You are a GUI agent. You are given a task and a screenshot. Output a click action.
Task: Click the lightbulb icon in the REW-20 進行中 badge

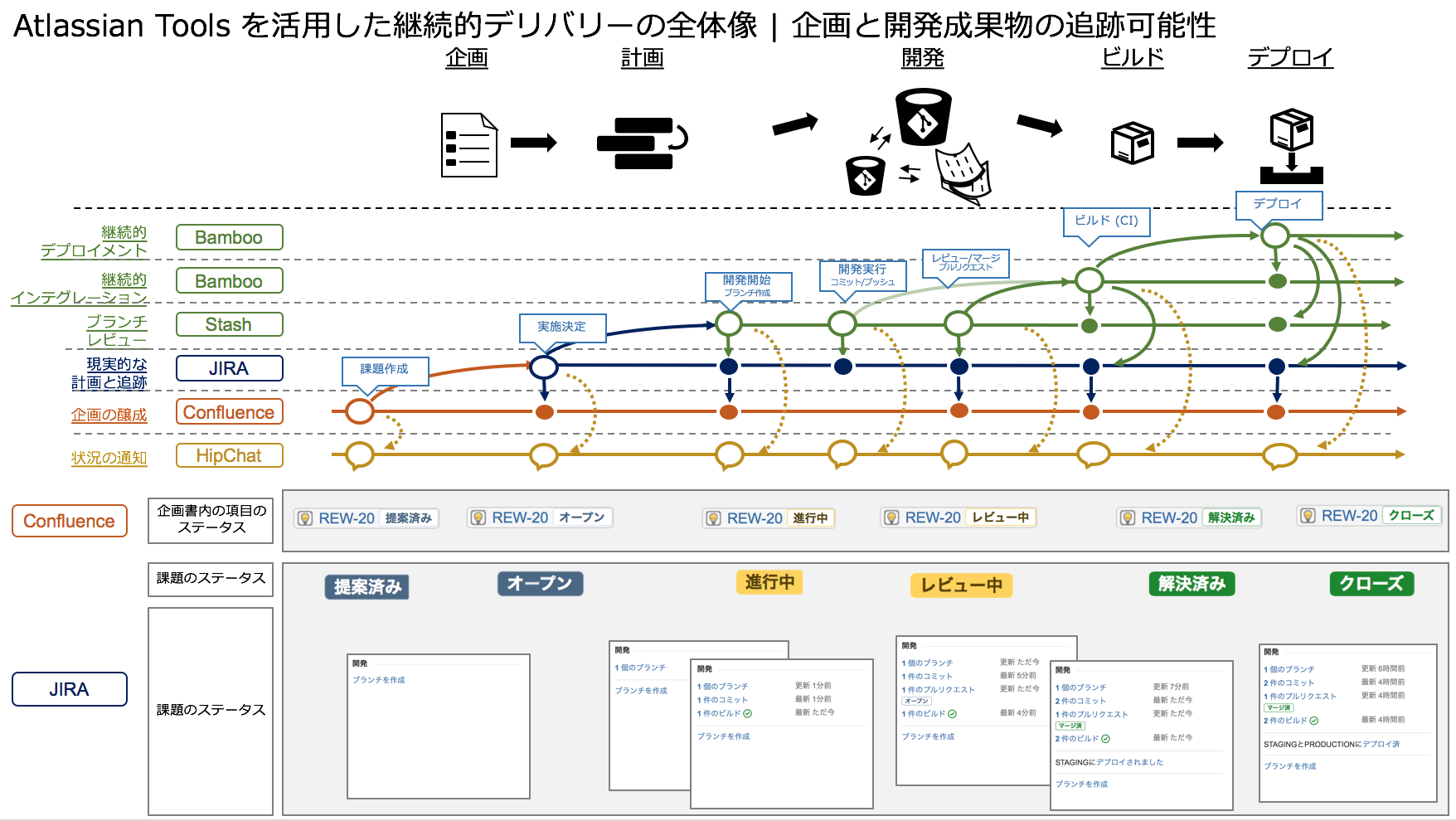[713, 518]
